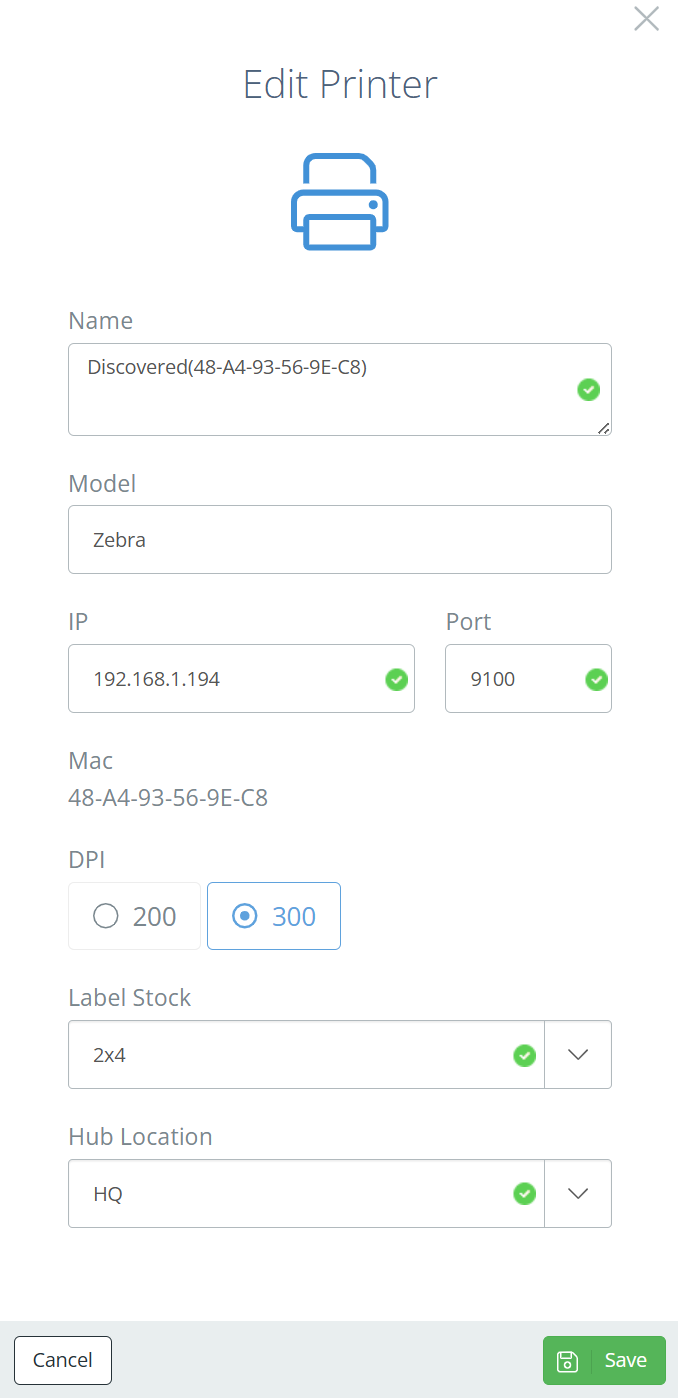Click the printer icon

(x=339, y=200)
